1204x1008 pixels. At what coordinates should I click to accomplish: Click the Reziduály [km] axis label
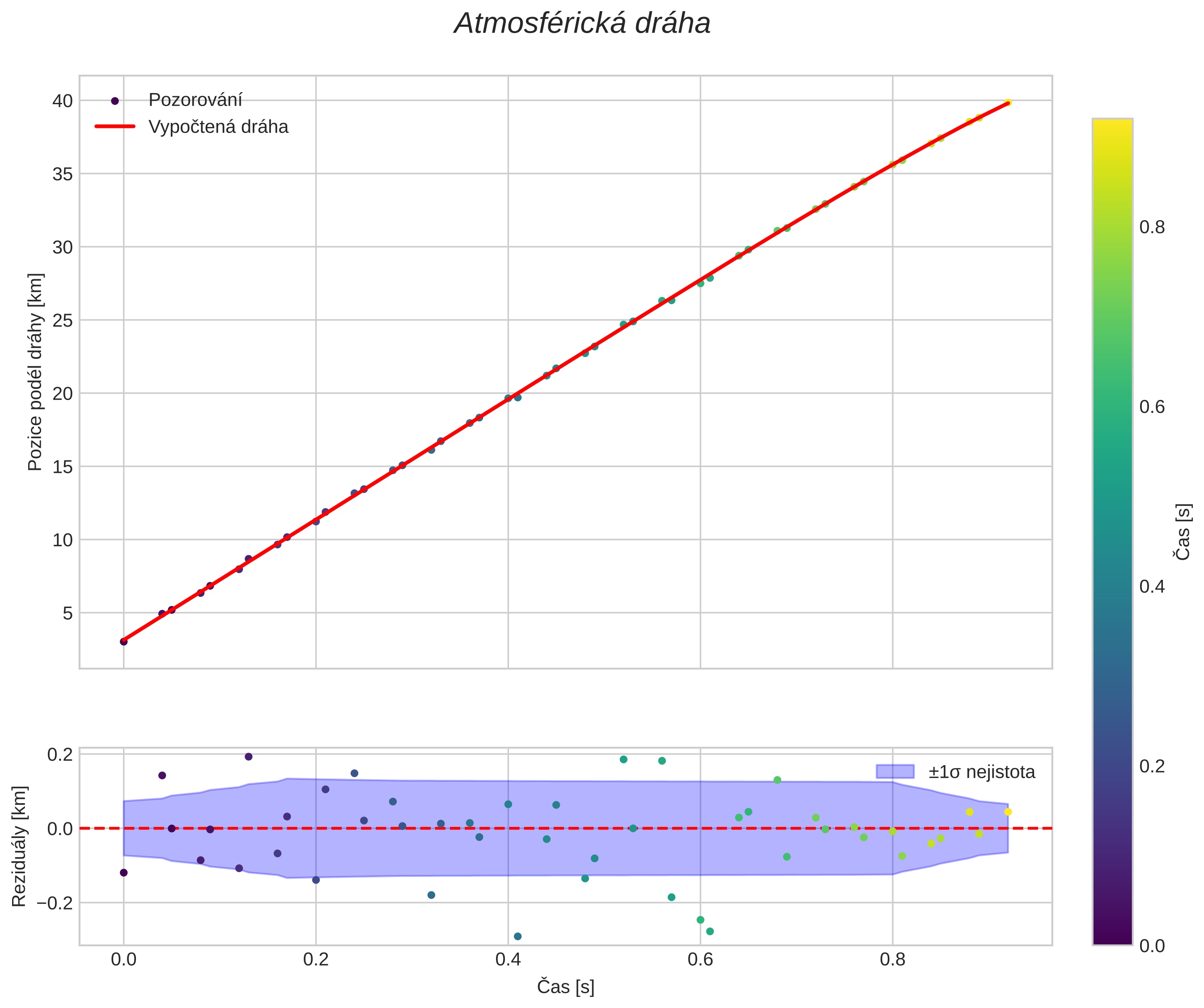pos(20,846)
